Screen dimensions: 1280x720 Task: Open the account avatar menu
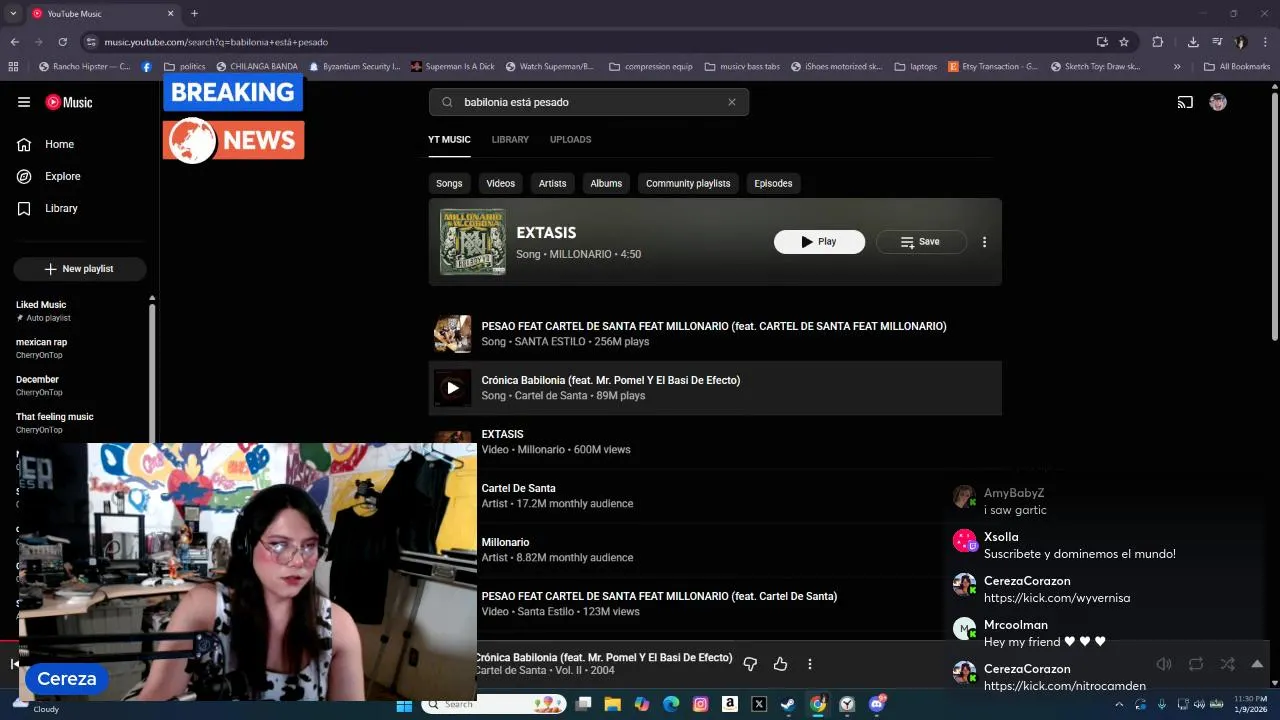point(1218,102)
